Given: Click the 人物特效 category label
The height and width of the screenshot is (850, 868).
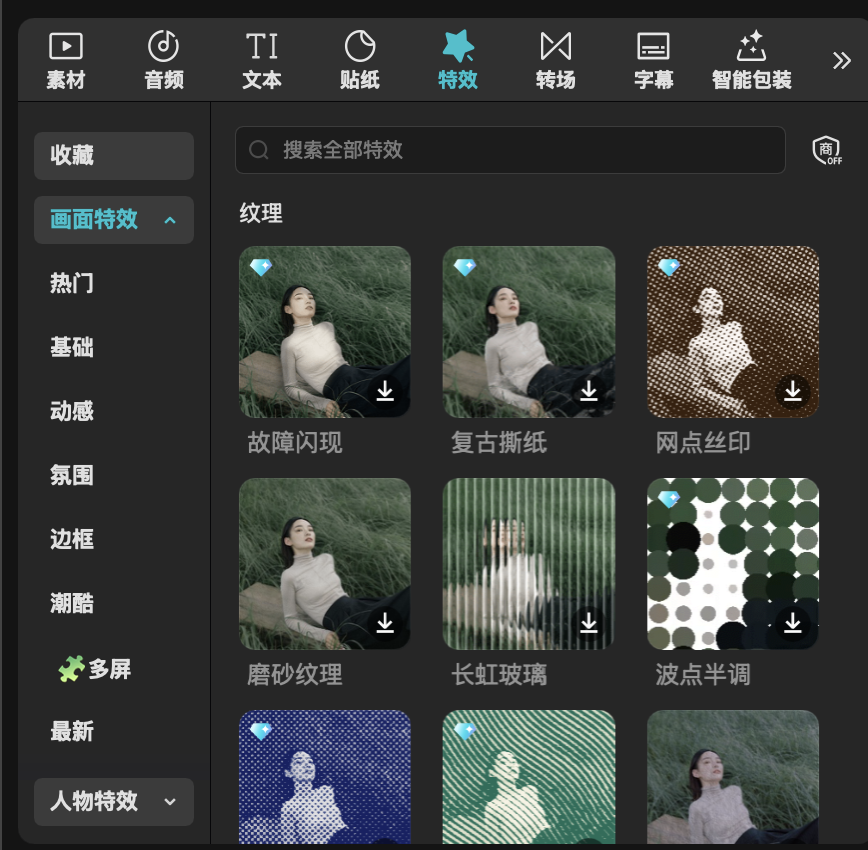Looking at the screenshot, I should click(x=94, y=801).
